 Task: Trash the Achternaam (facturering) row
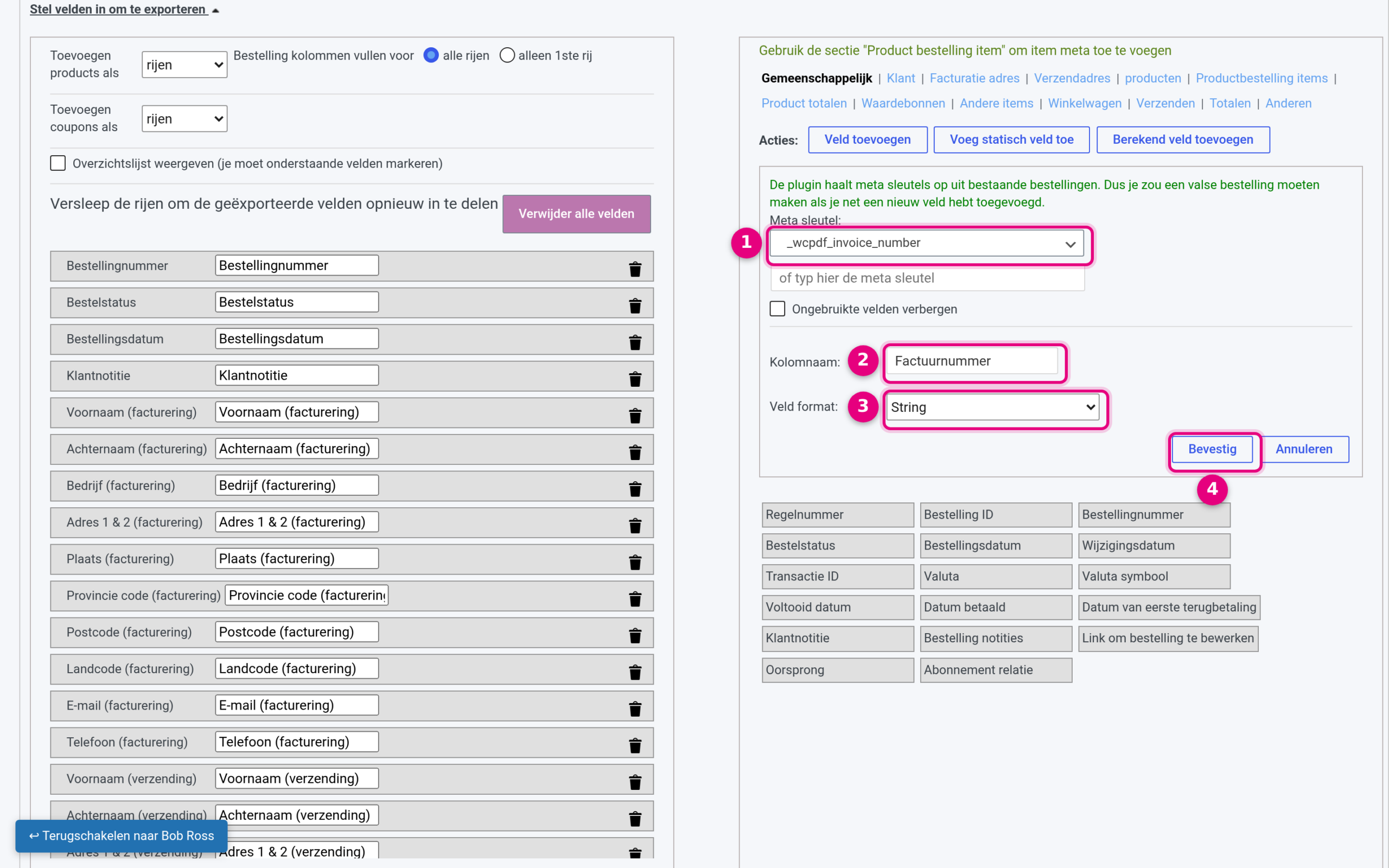tap(635, 452)
